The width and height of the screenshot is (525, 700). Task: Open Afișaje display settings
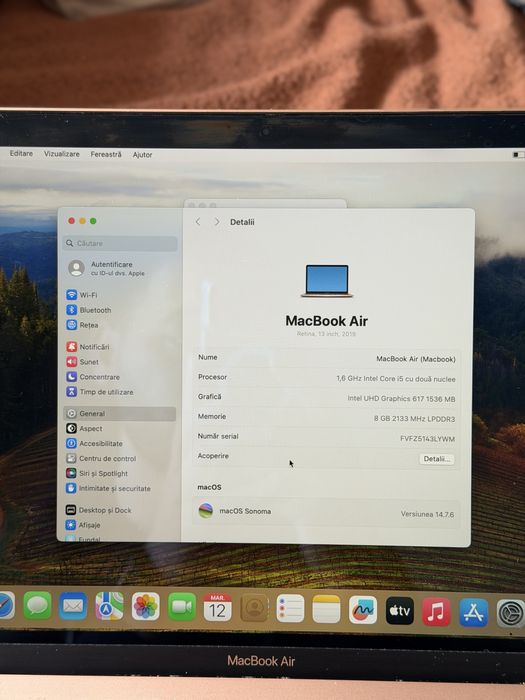[x=83, y=525]
